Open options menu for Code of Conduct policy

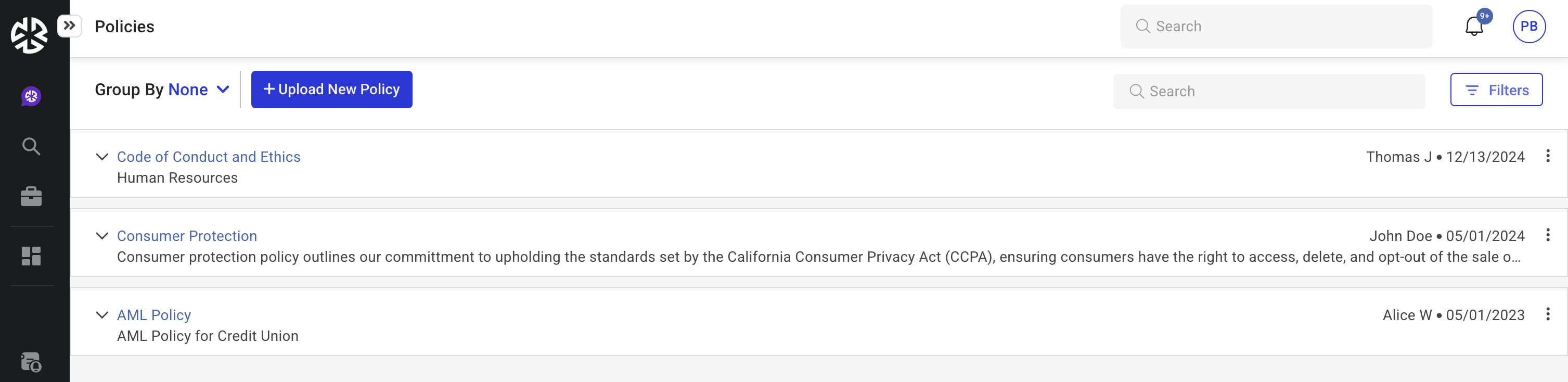(x=1547, y=156)
